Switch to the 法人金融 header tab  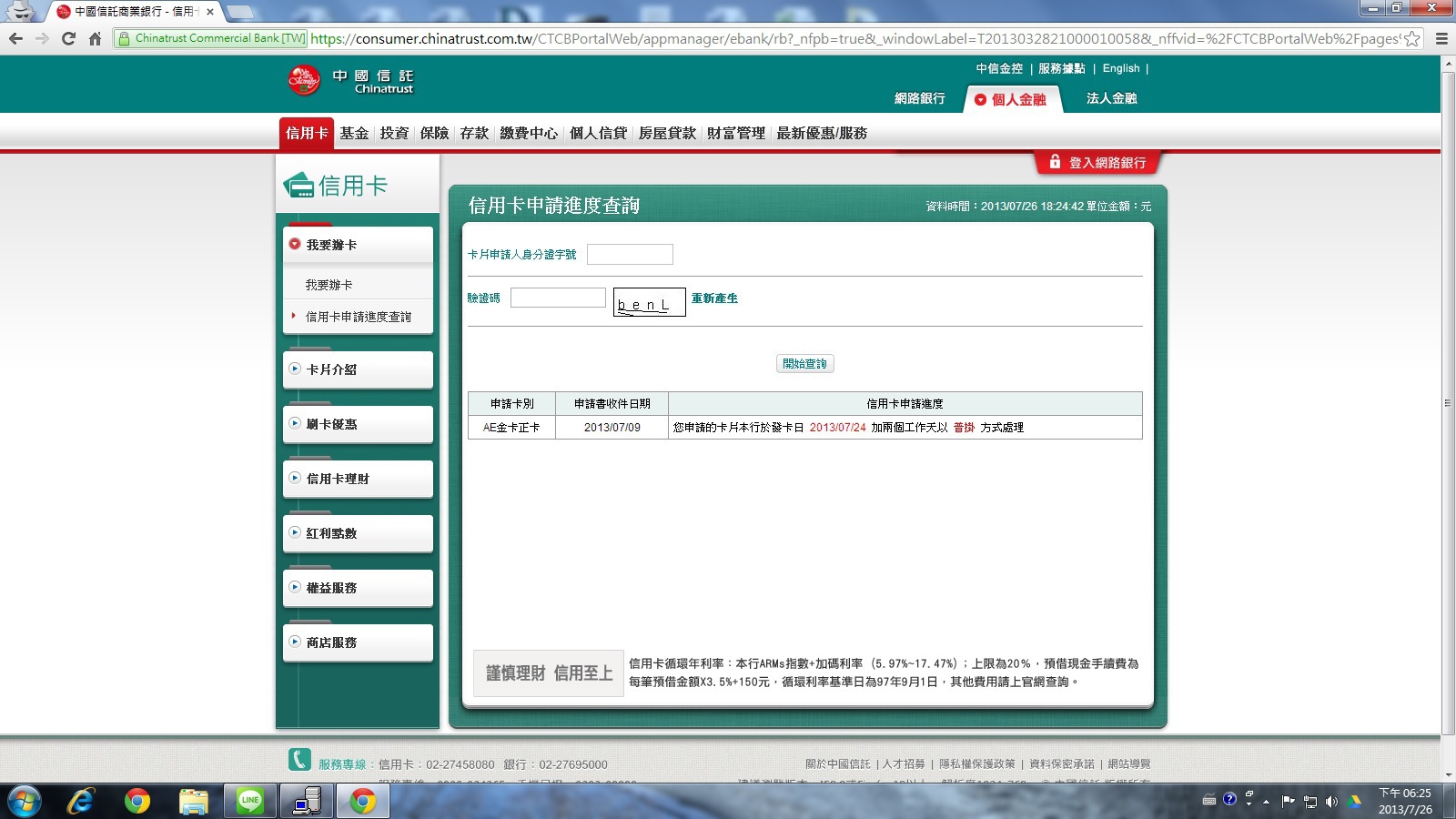(x=1112, y=98)
